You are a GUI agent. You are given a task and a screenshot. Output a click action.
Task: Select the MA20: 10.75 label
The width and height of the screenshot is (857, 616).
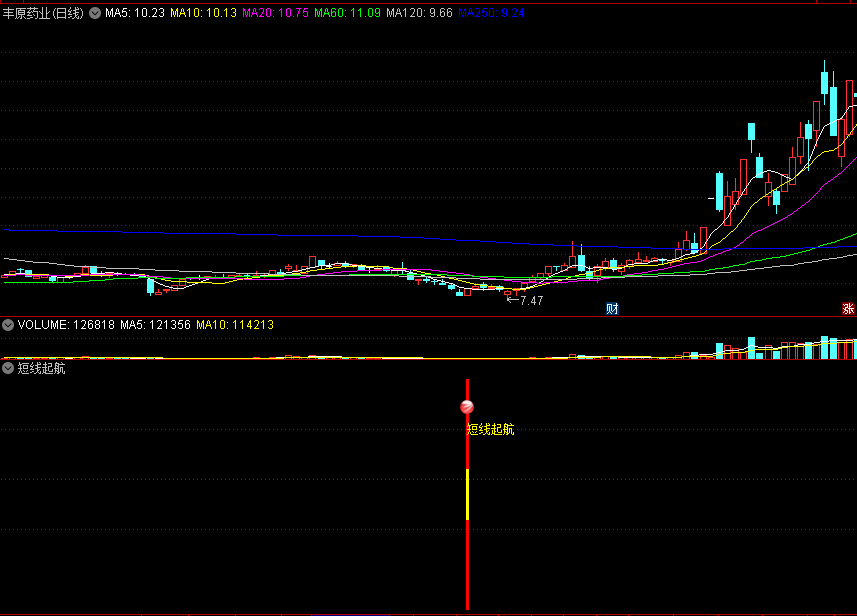click(275, 13)
